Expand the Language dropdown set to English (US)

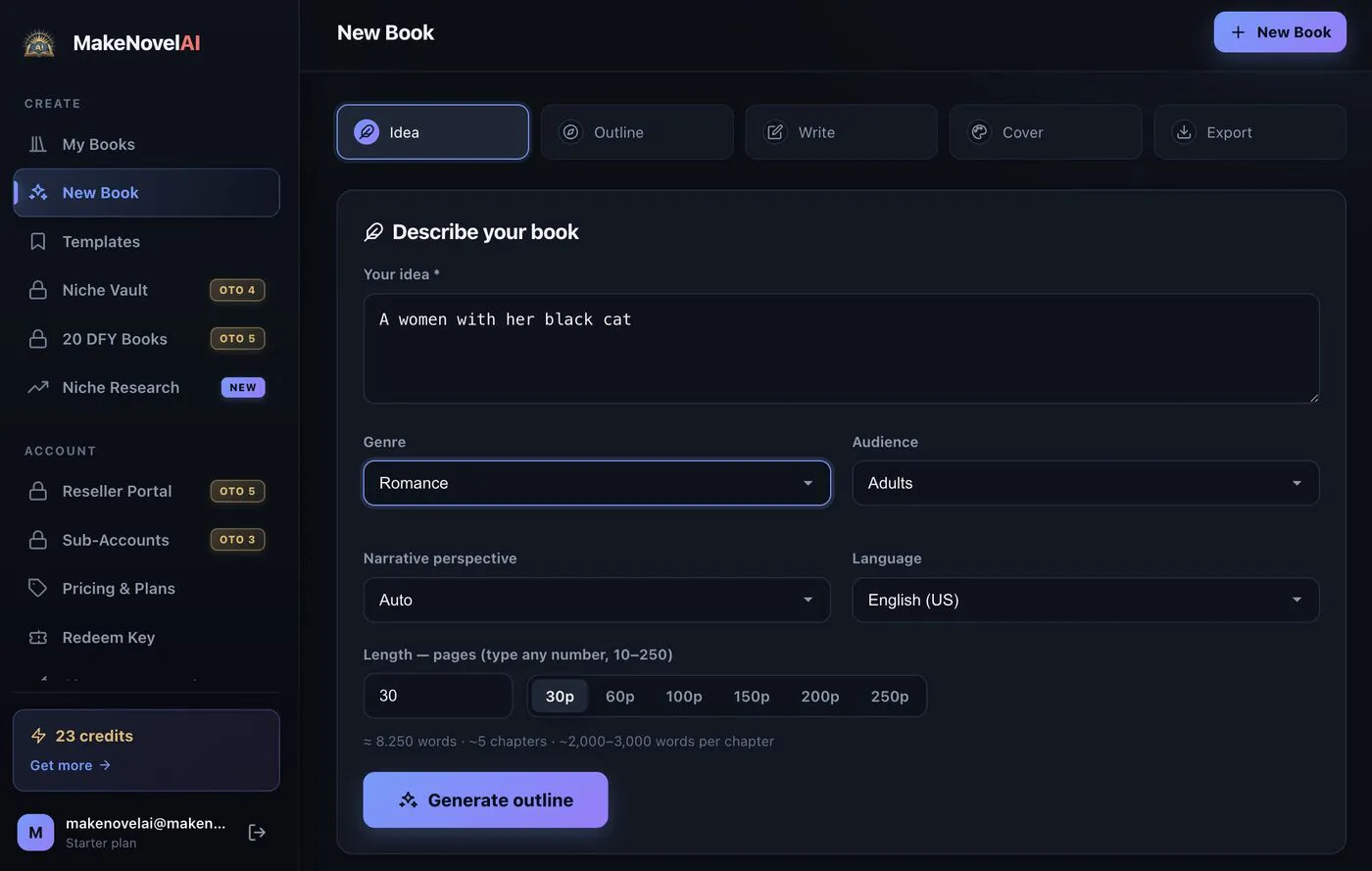(x=1086, y=600)
